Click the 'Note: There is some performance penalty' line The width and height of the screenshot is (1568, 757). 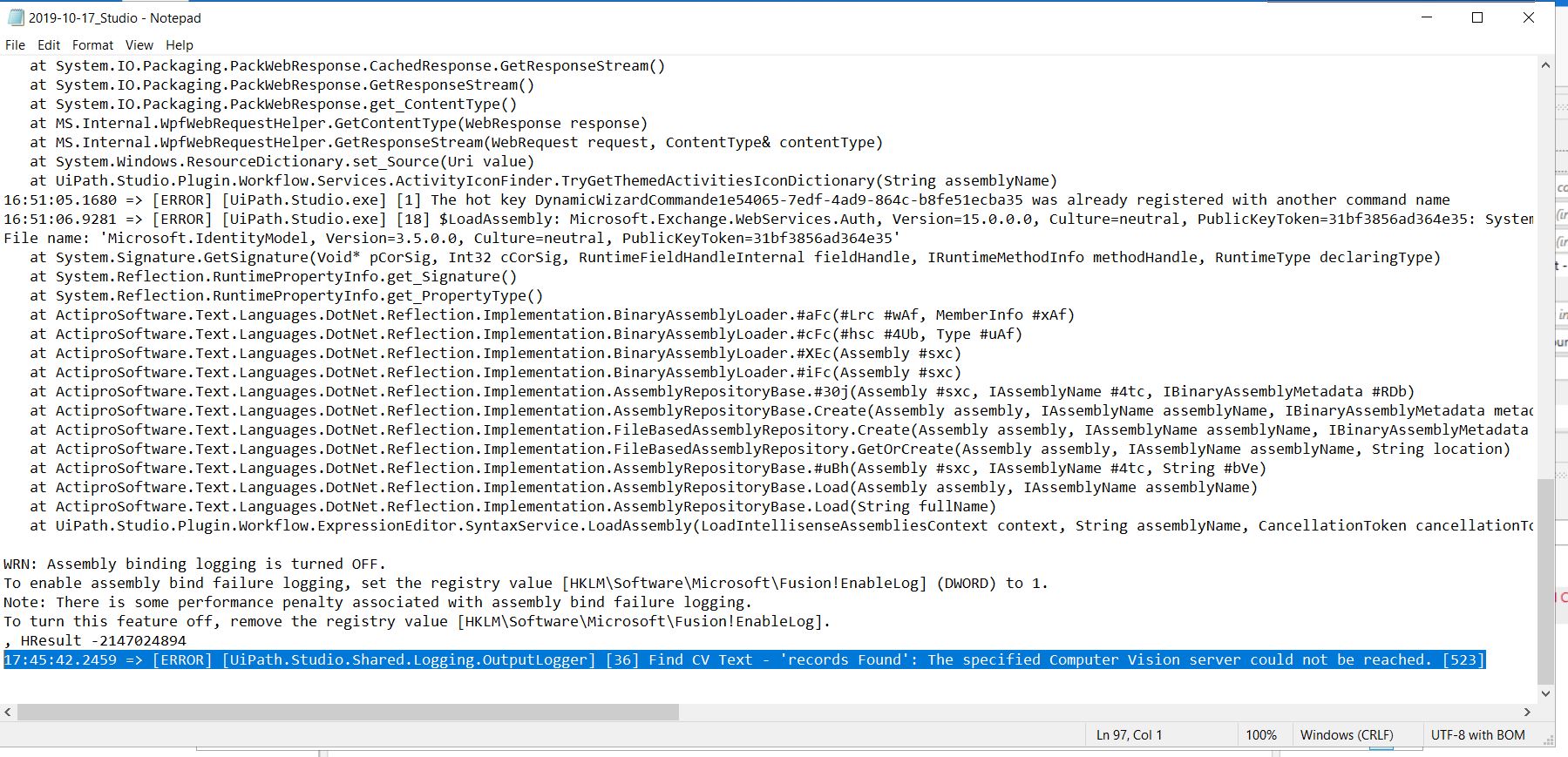coord(377,603)
